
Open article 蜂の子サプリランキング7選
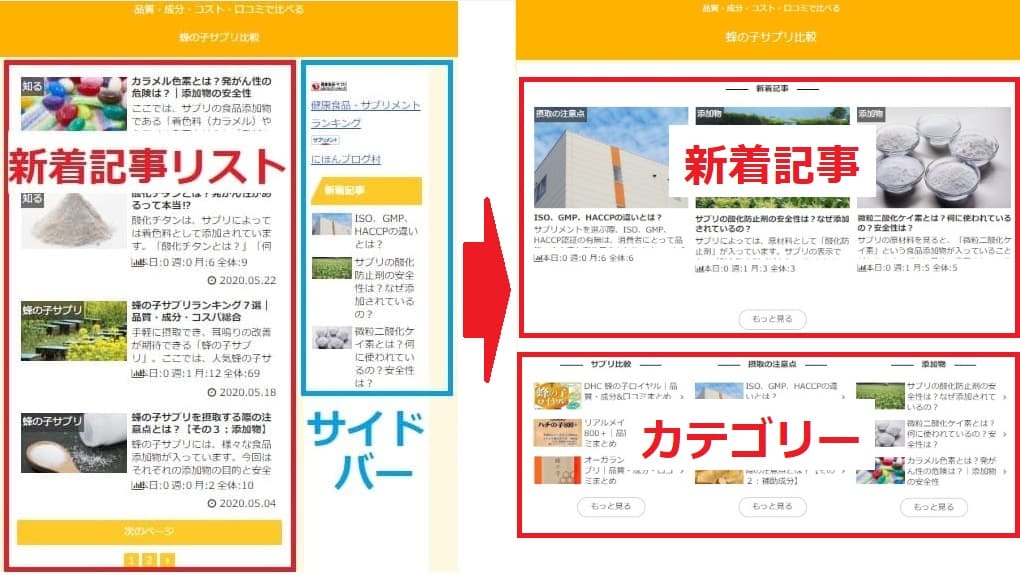(200, 310)
